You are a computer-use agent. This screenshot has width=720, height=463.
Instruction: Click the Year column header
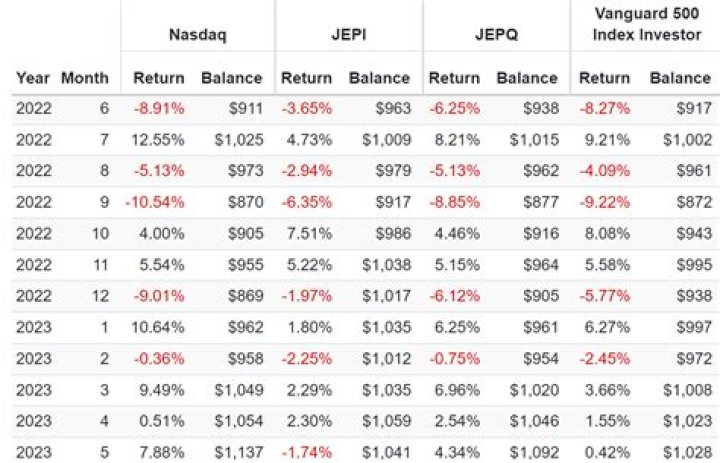[32, 78]
